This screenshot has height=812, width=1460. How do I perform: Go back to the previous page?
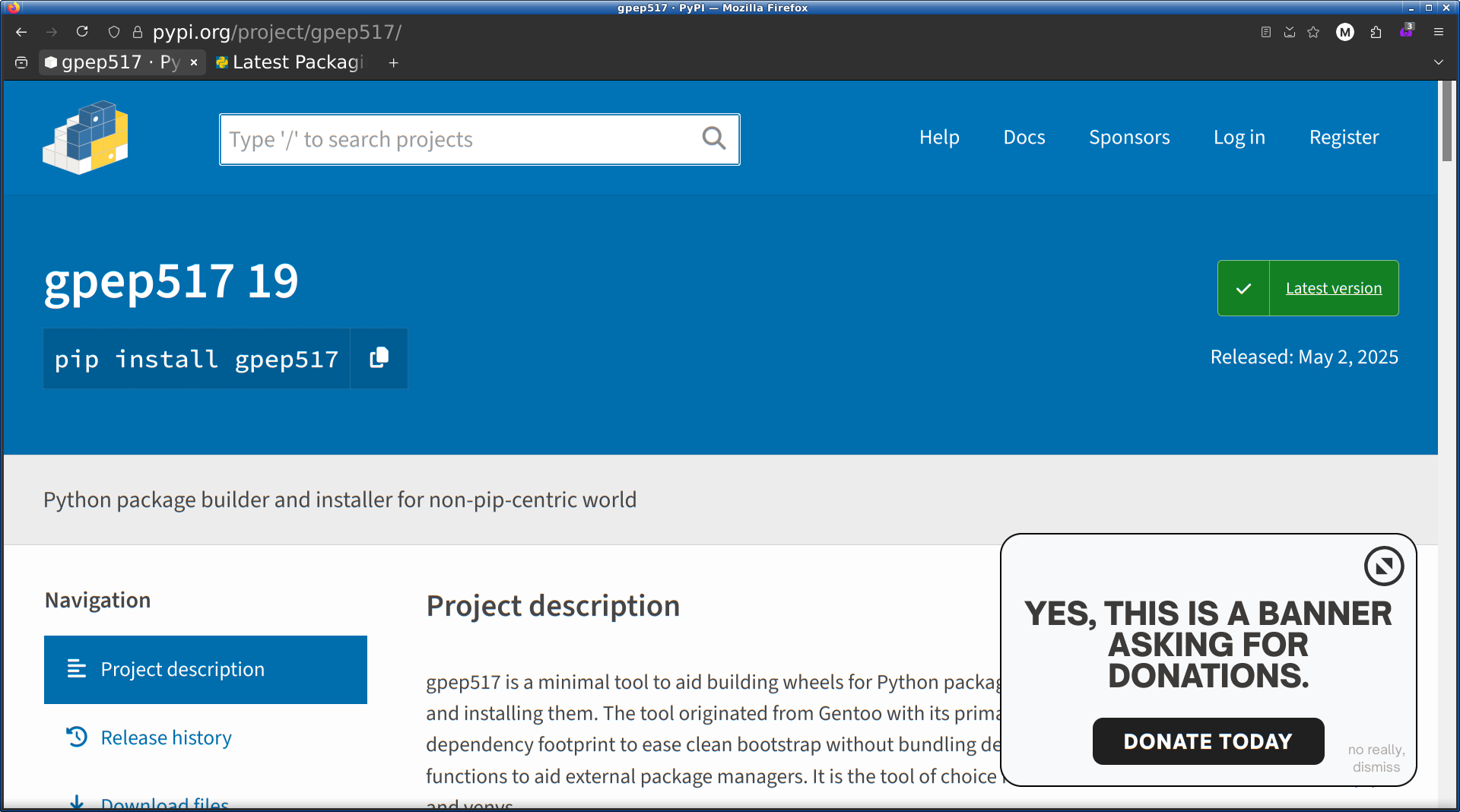(x=21, y=32)
